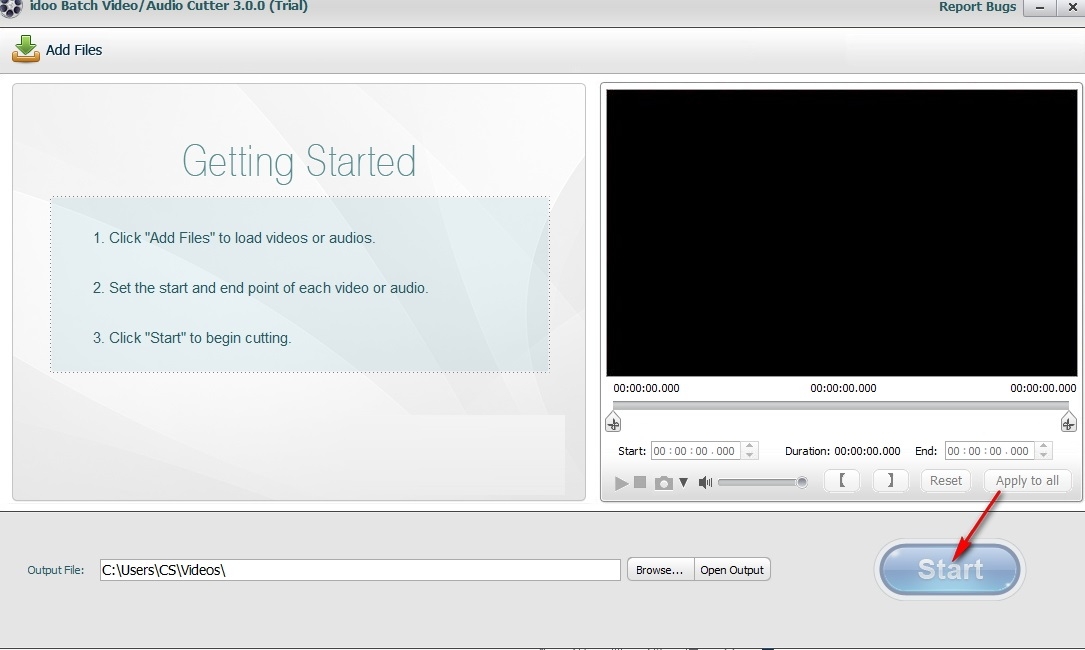The height and width of the screenshot is (650, 1085).
Task: Click the End time input field
Action: point(990,451)
